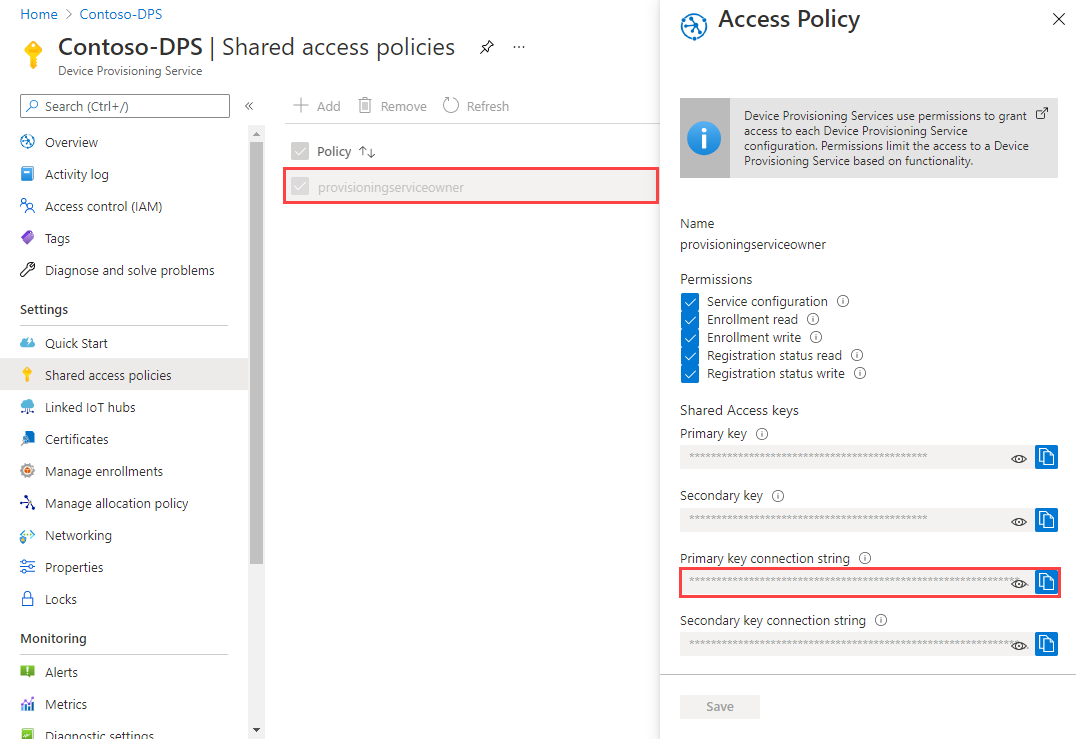
Task: Reveal the Secondary key value
Action: pos(1019,521)
